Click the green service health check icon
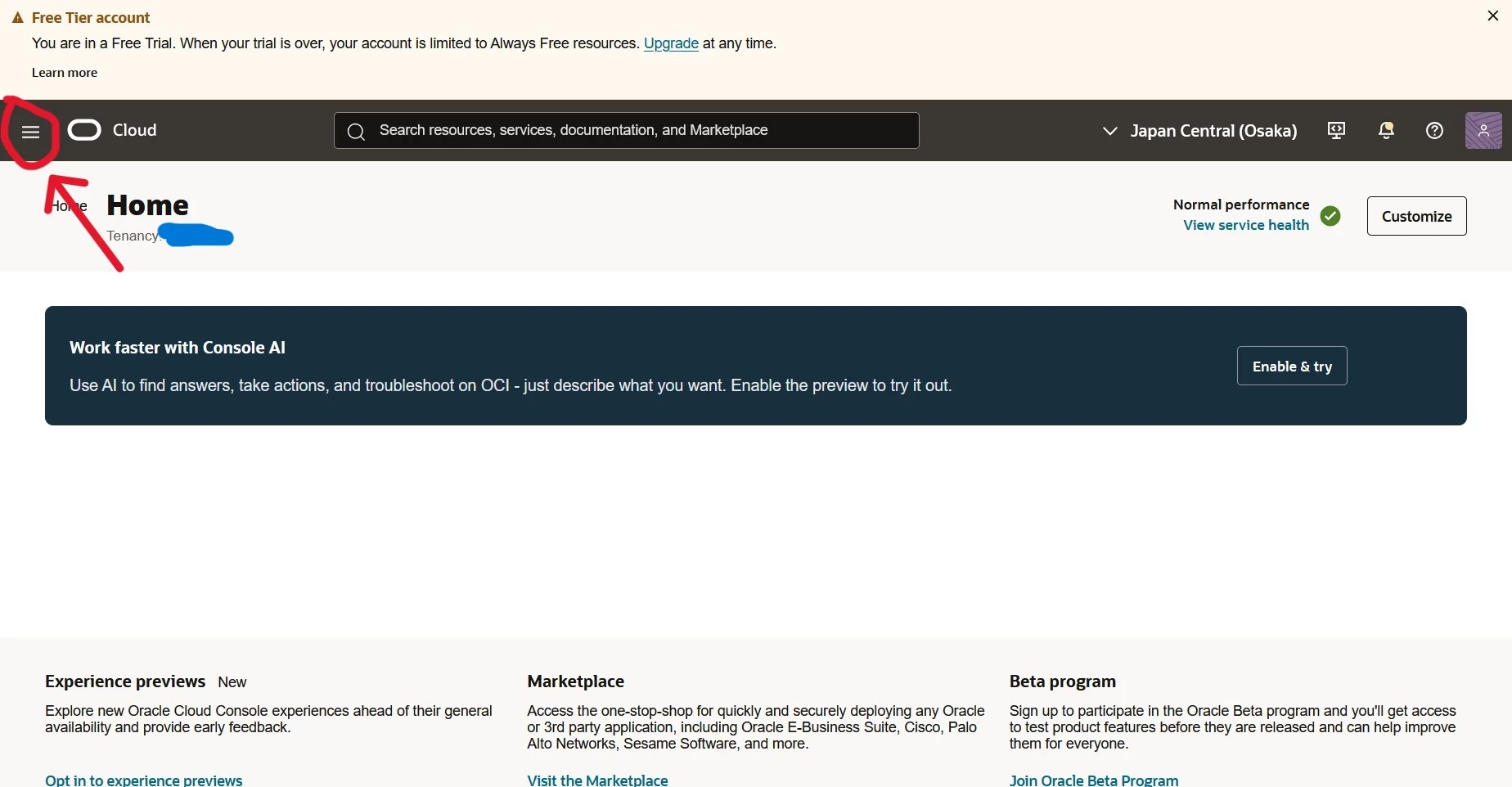 tap(1330, 216)
